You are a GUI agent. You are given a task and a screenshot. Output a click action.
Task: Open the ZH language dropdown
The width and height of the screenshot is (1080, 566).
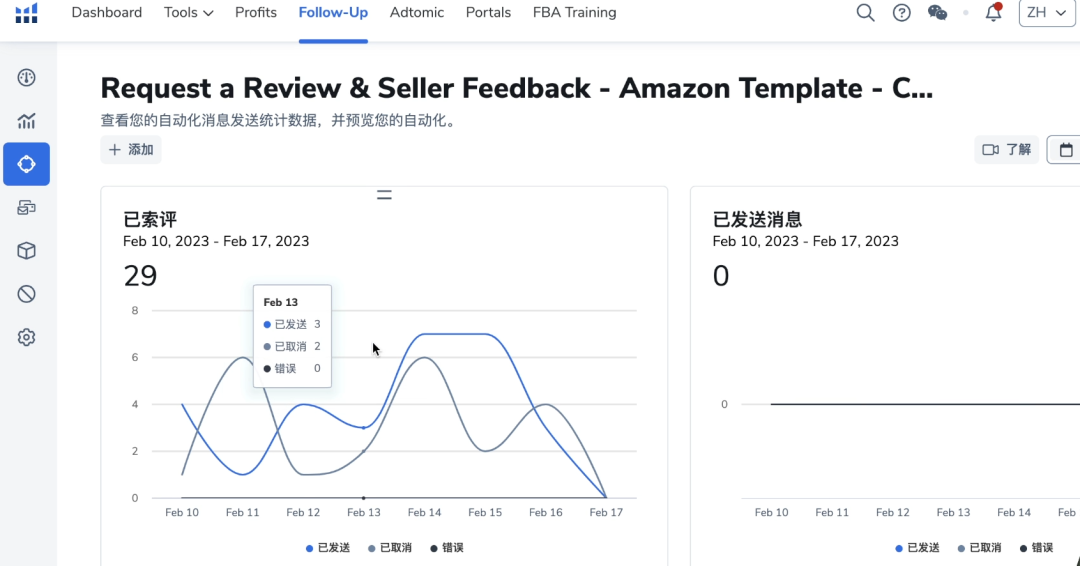pos(1046,13)
